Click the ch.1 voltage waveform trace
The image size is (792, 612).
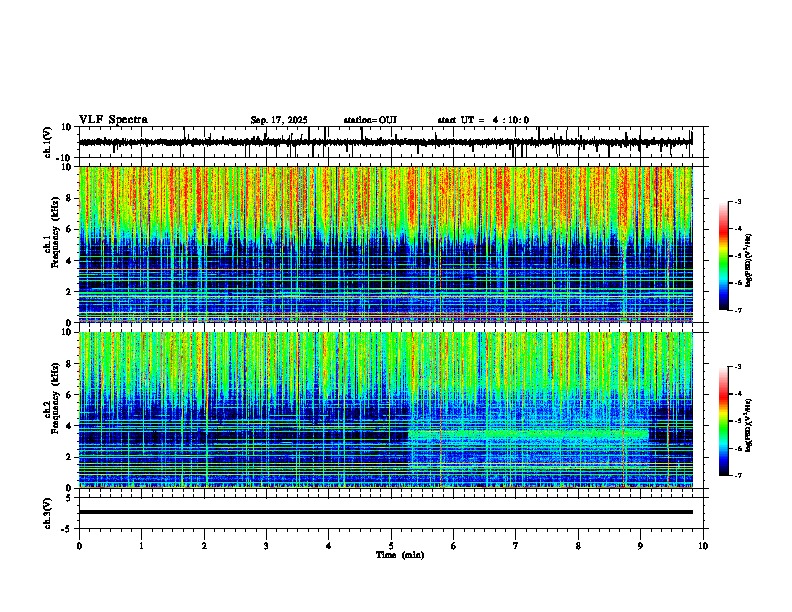tap(385, 142)
